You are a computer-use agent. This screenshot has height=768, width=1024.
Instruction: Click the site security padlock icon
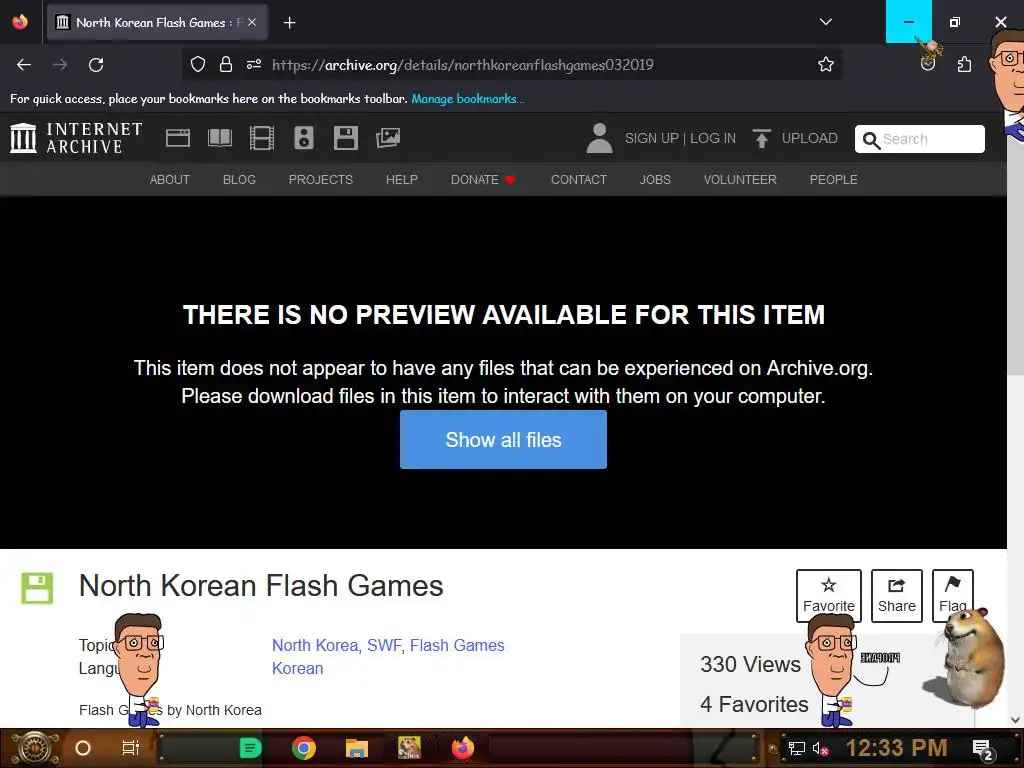coord(225,64)
